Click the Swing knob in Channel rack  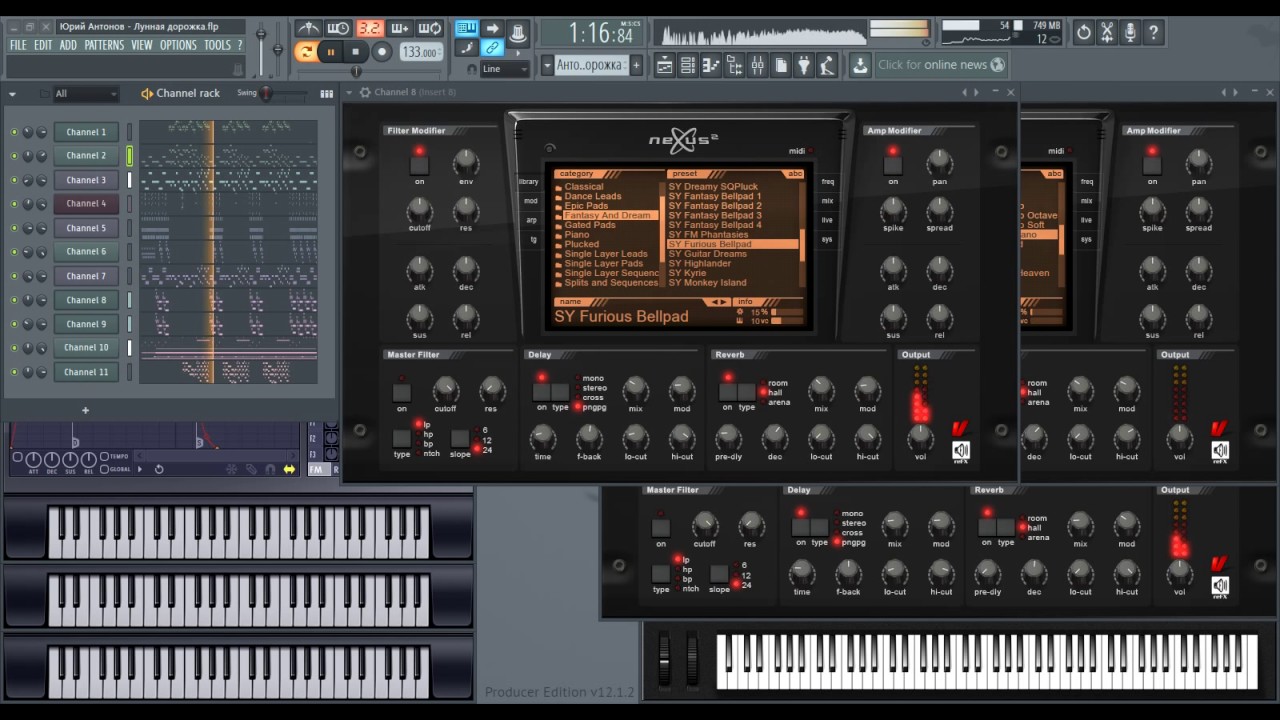tap(266, 94)
